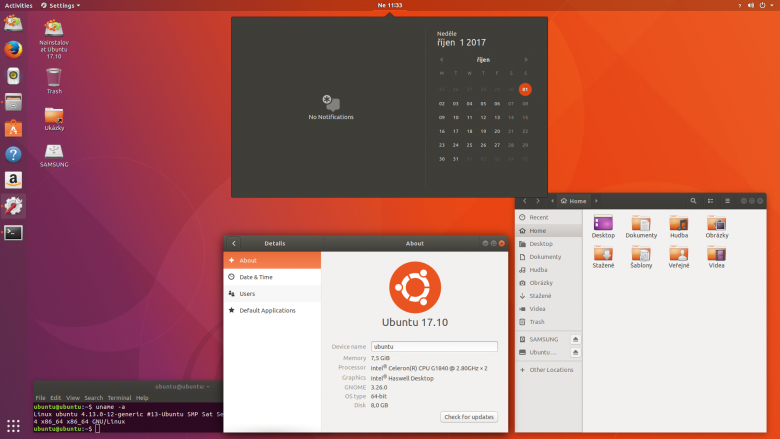The height and width of the screenshot is (439, 780).
Task: Open Stažené in Files sidebar
Action: (549, 295)
